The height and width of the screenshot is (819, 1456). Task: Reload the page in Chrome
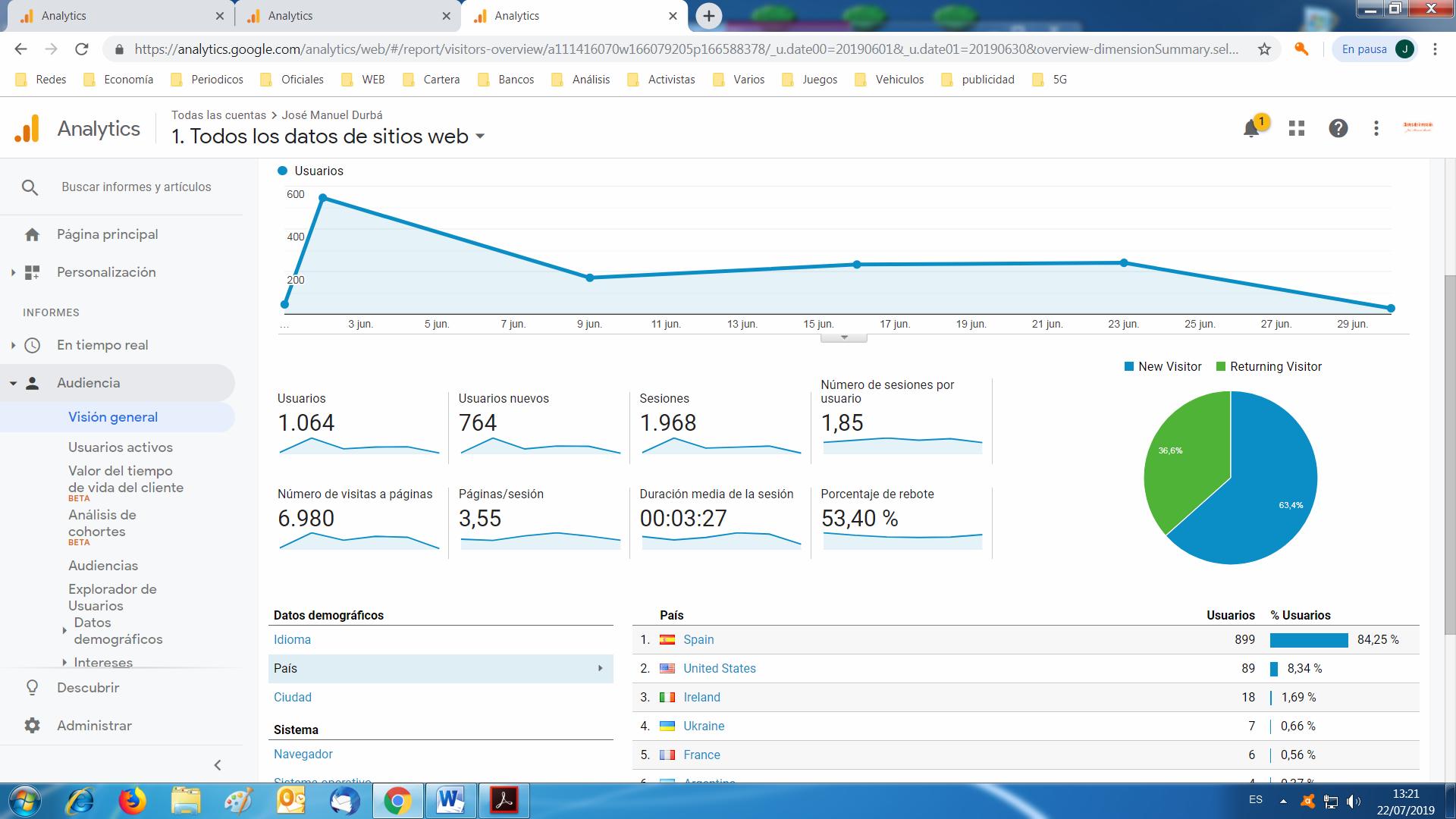[x=81, y=49]
